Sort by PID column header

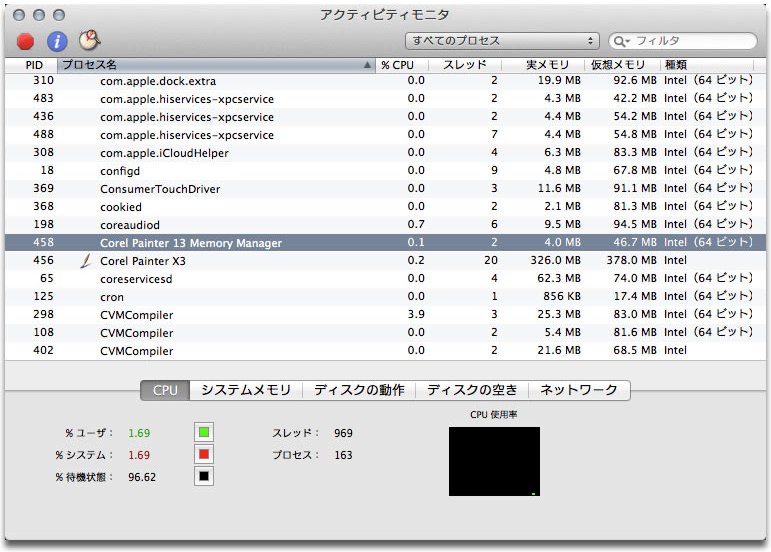31,65
